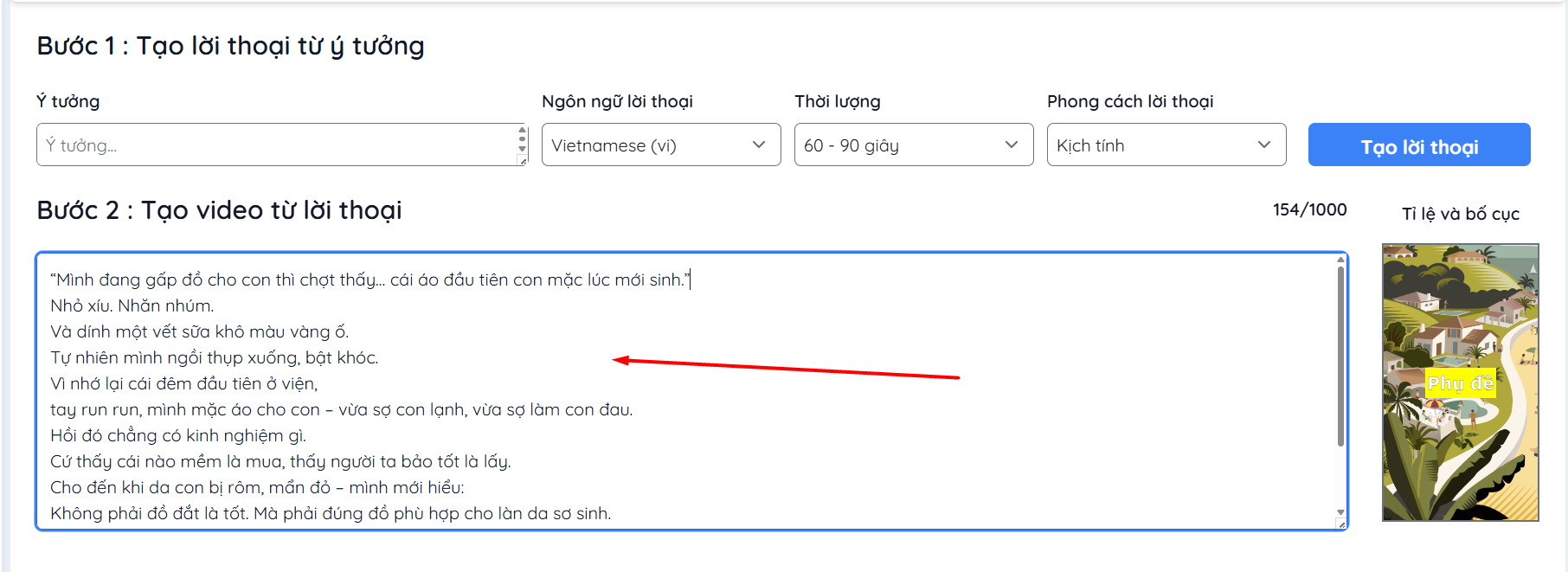The width and height of the screenshot is (1568, 572).
Task: Open the Ngôn ngữ lời thoại dropdown
Action: (661, 145)
